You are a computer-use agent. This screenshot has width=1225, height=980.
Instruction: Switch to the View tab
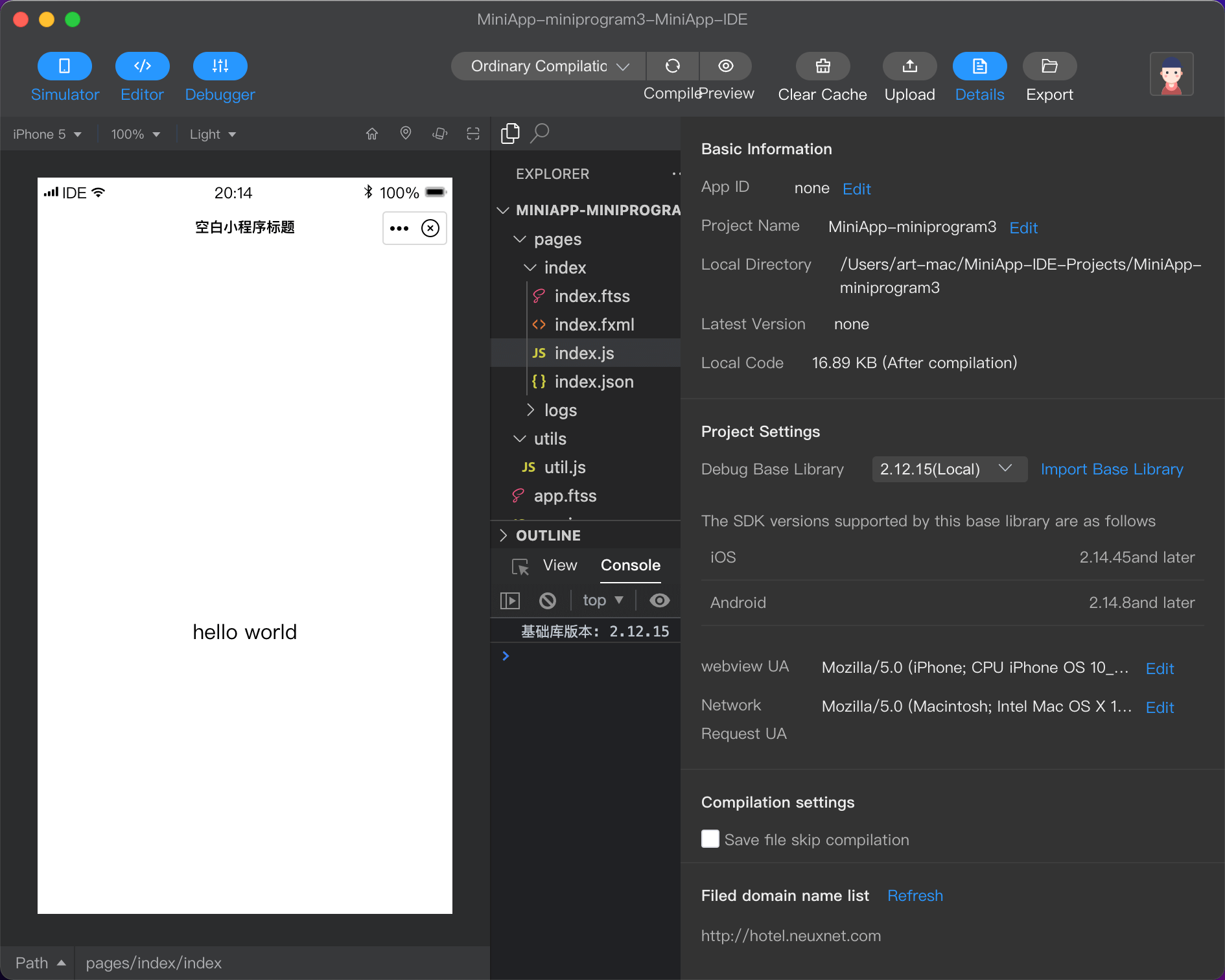pos(560,565)
